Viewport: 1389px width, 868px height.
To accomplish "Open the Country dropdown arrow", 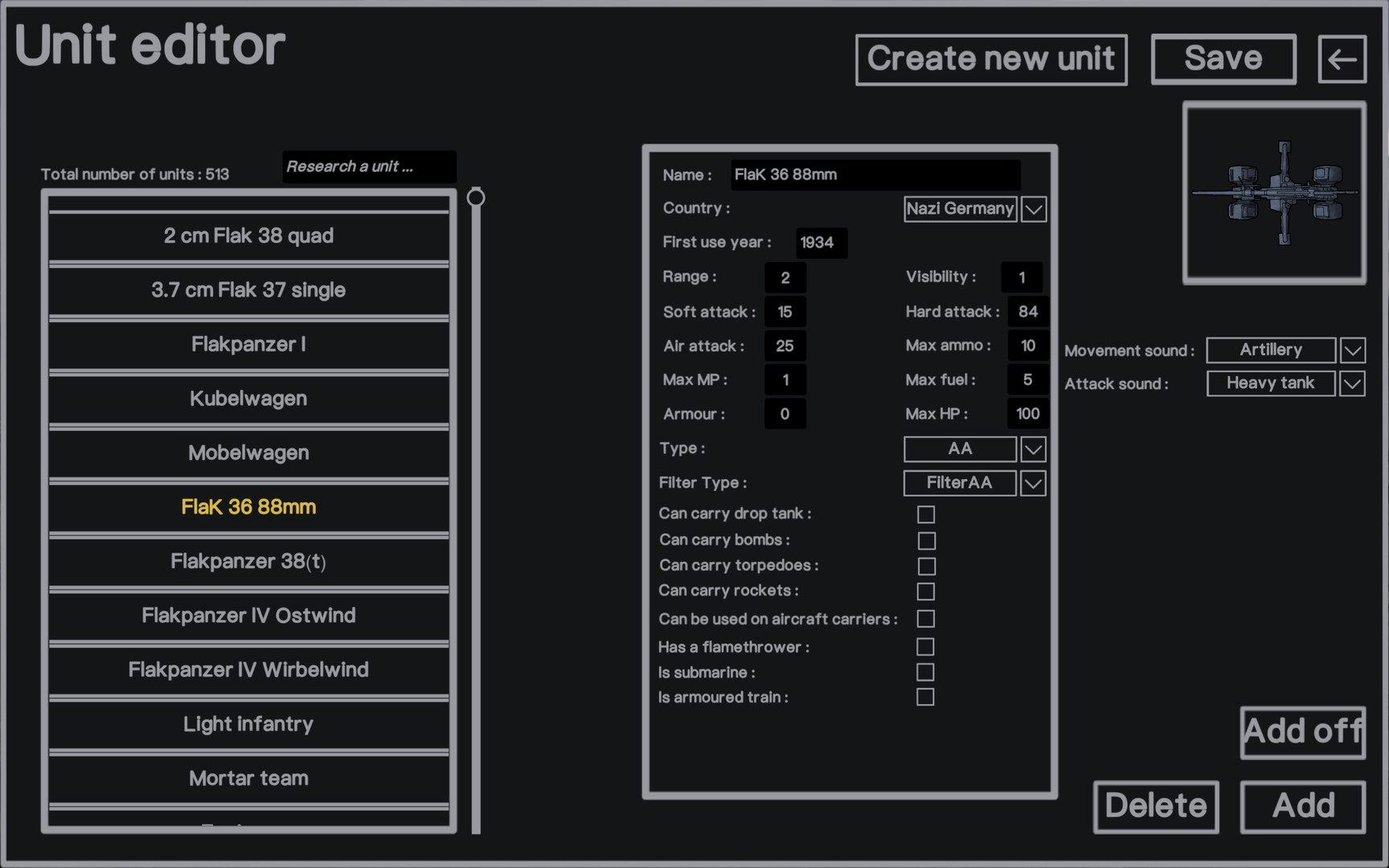I will [1034, 210].
